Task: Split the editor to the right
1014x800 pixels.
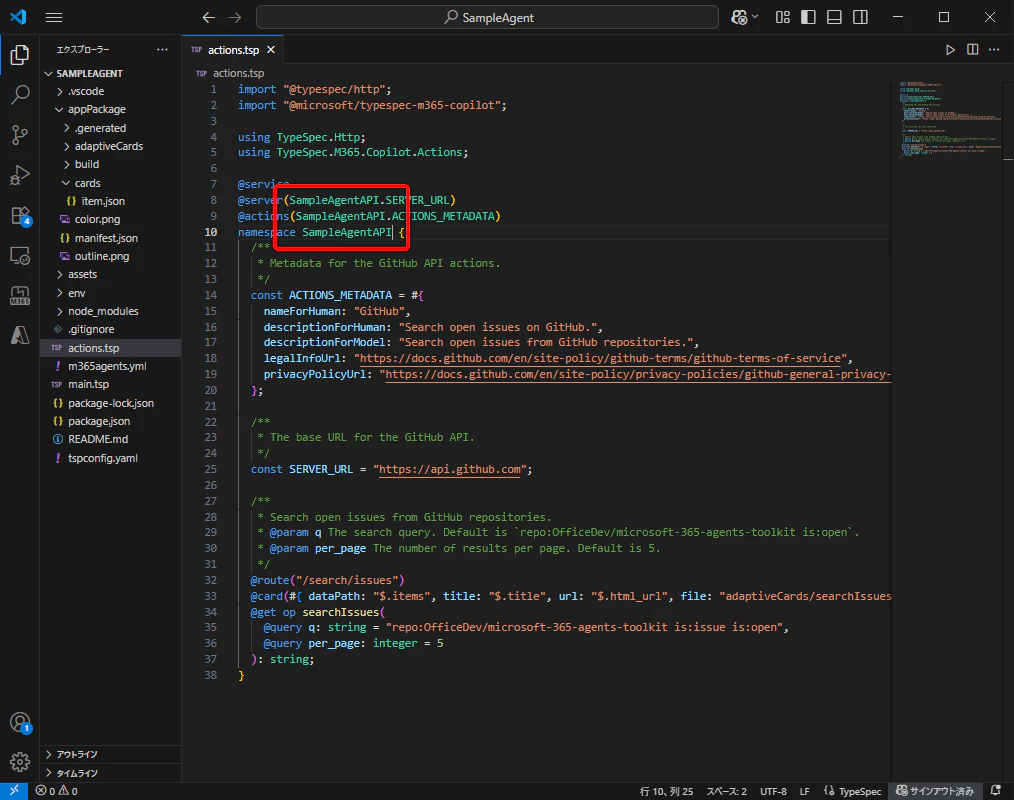Action: pyautogui.click(x=972, y=50)
